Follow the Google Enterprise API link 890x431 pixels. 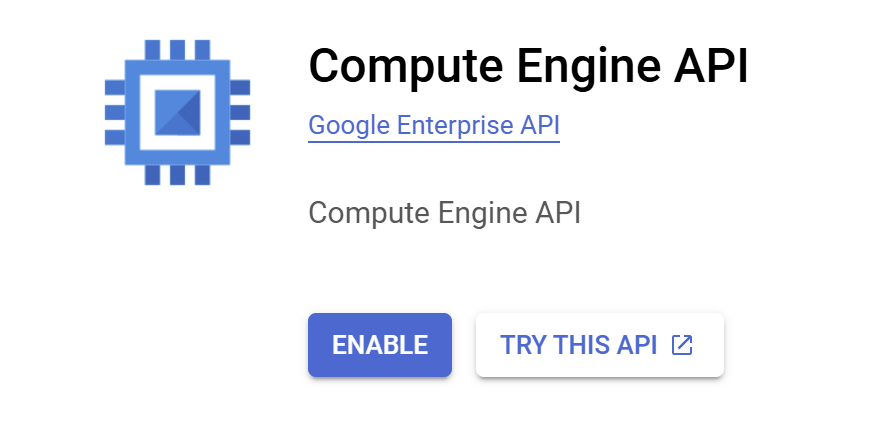coord(433,126)
